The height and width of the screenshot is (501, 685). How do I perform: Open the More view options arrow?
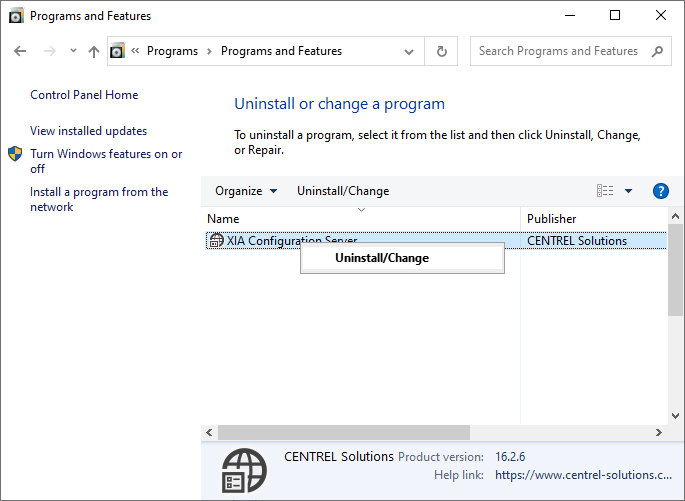[x=629, y=191]
